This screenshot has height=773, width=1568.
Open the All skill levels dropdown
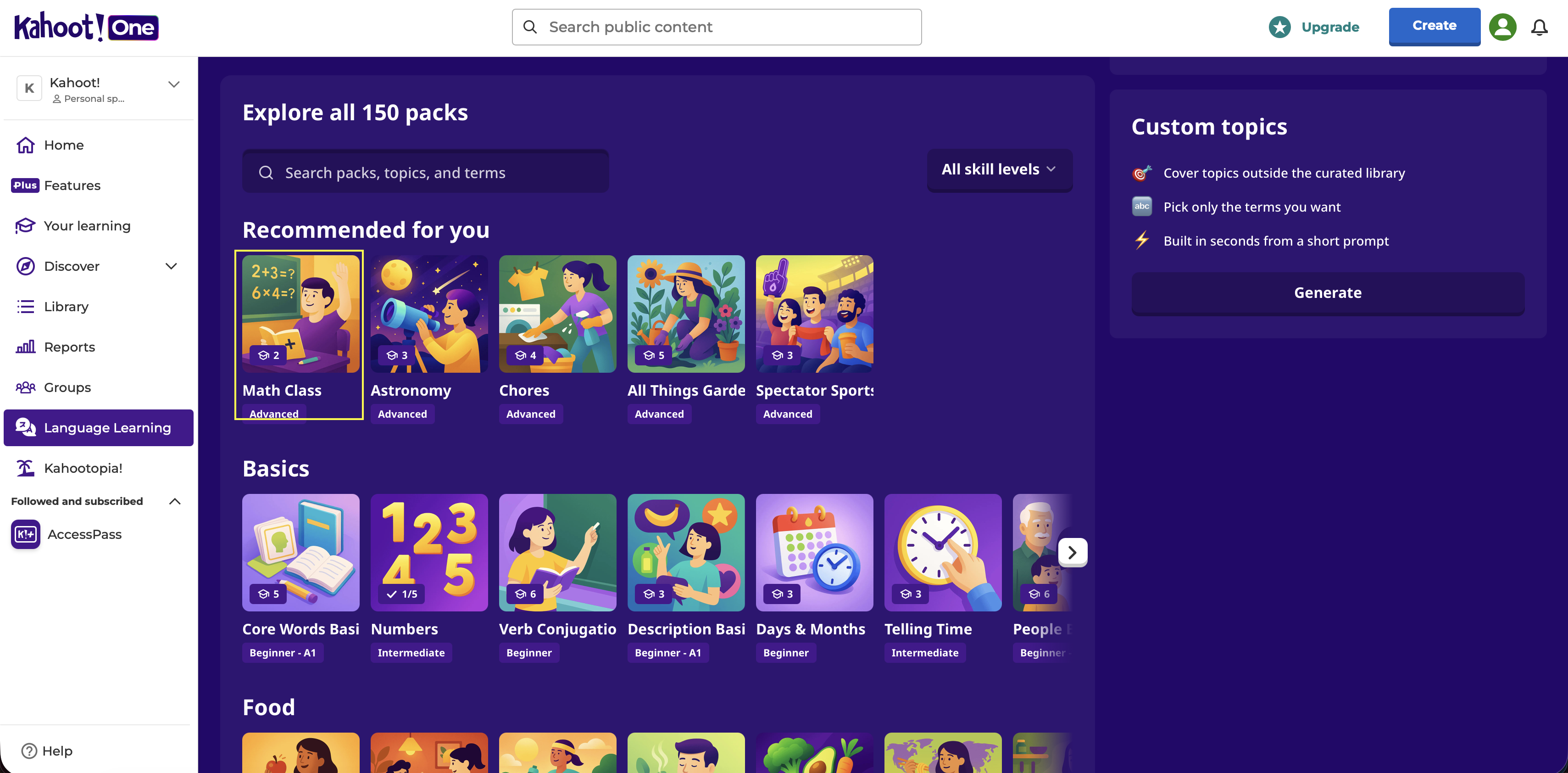1000,169
